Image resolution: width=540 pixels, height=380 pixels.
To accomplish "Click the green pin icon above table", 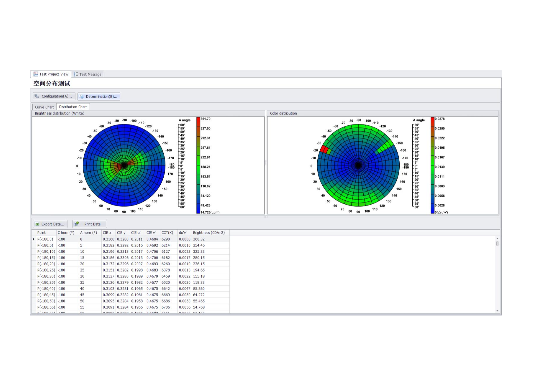I will coord(77,224).
